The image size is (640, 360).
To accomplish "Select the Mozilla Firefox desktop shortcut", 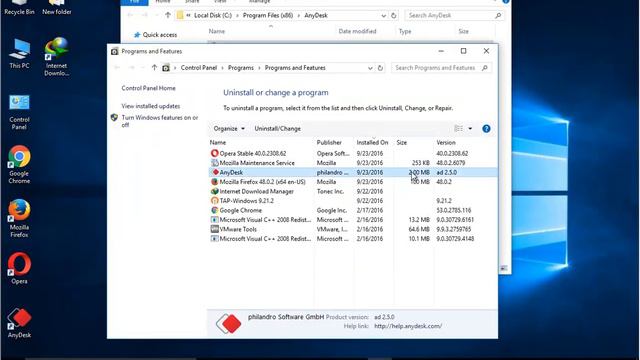I will 19,218.
